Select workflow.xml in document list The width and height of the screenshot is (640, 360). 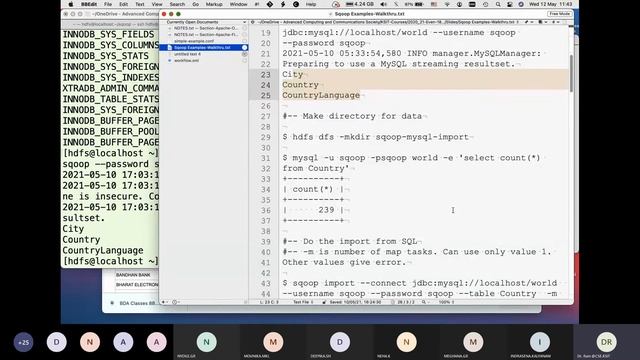click(x=187, y=61)
